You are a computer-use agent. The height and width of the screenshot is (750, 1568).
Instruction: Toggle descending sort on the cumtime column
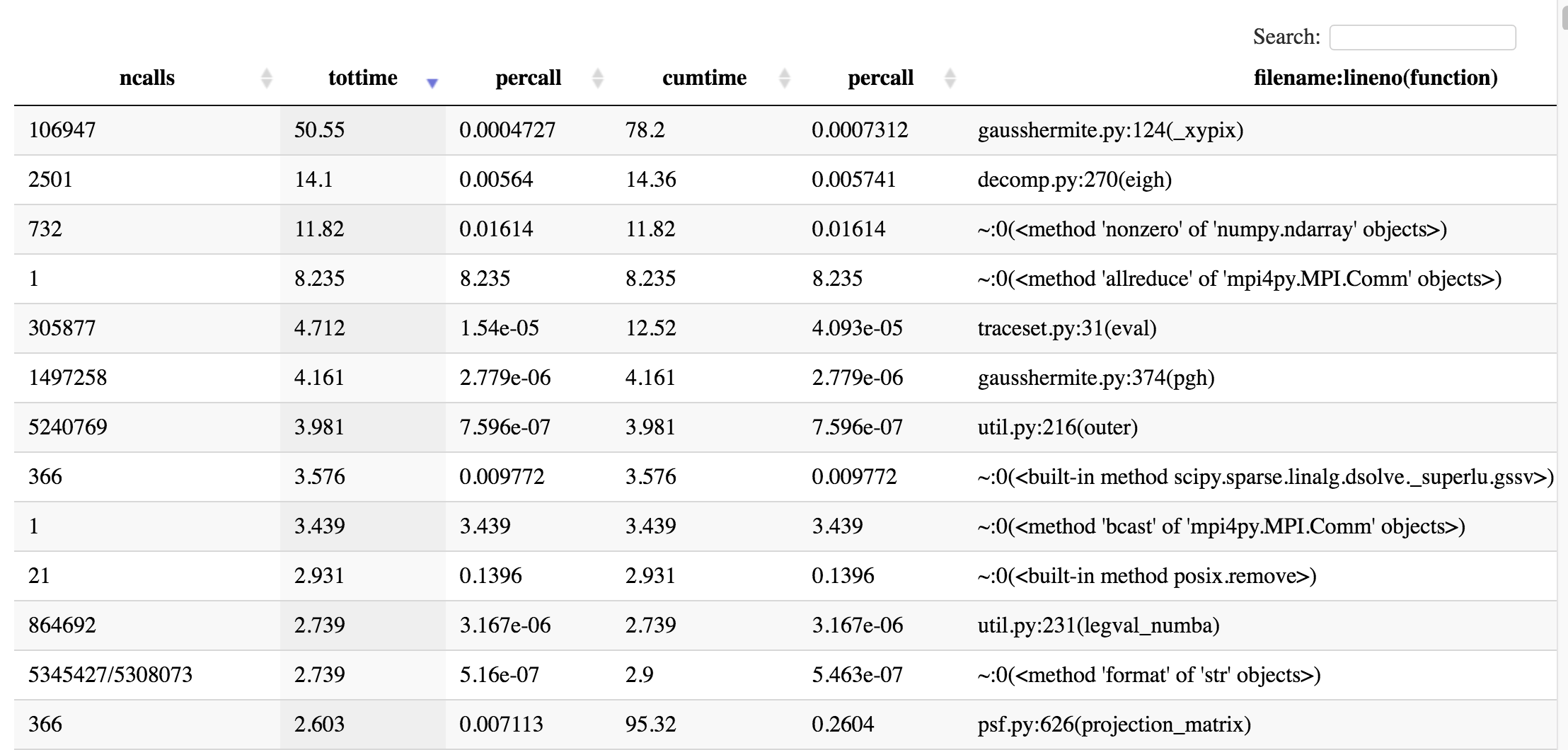783,79
